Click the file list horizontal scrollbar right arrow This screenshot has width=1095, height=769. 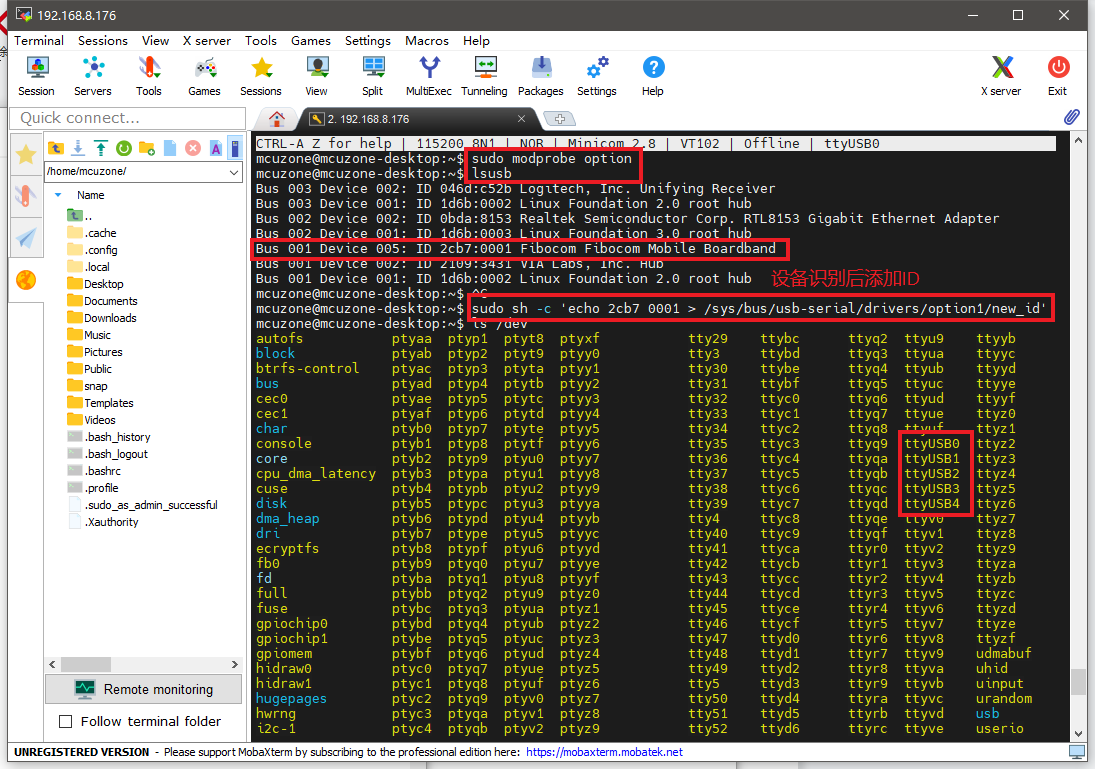(x=235, y=664)
